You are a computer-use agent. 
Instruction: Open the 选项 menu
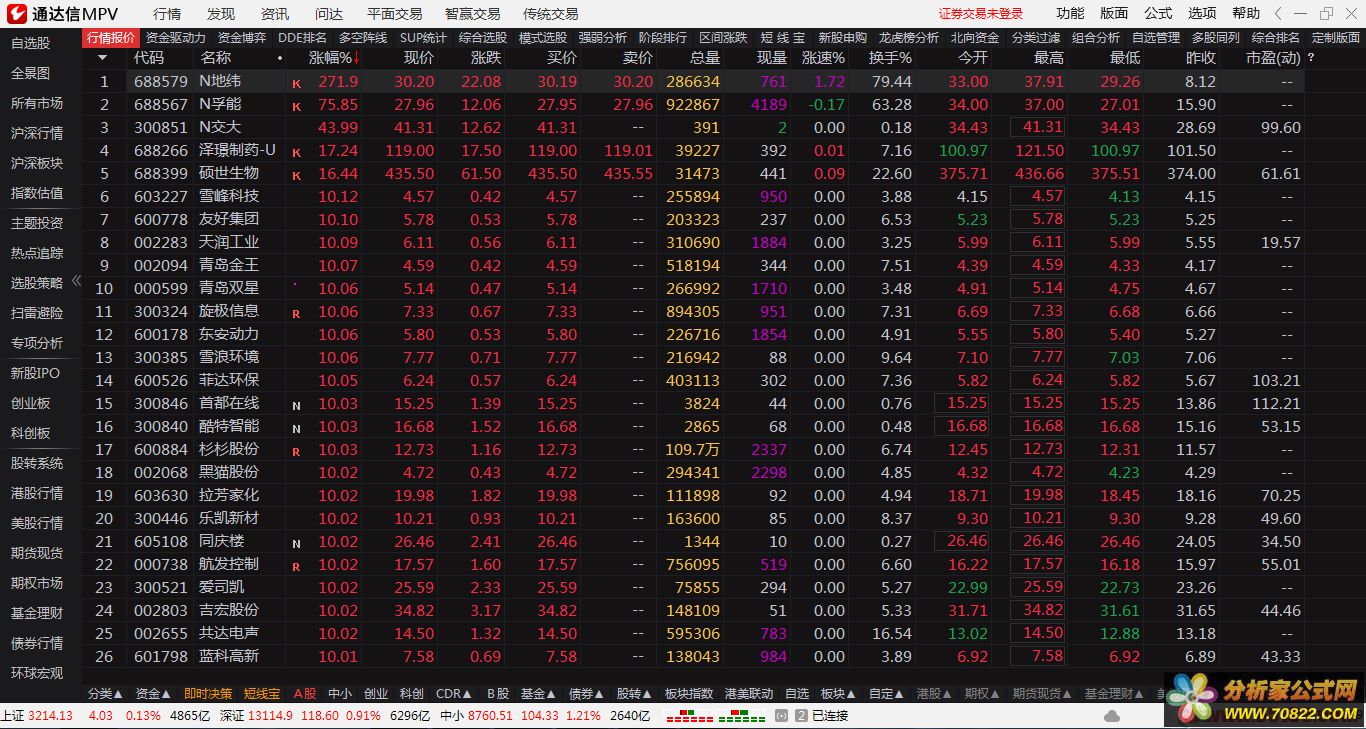coord(1202,13)
